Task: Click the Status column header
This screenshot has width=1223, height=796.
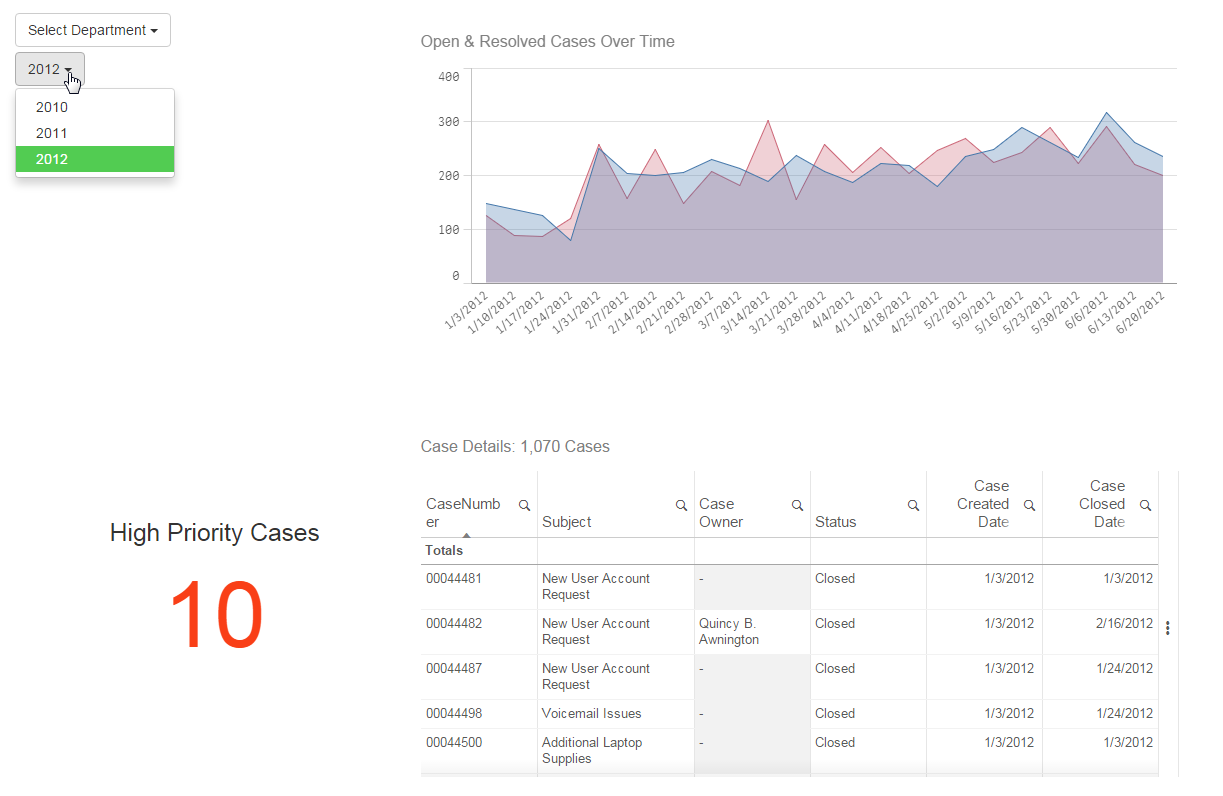Action: (x=835, y=522)
